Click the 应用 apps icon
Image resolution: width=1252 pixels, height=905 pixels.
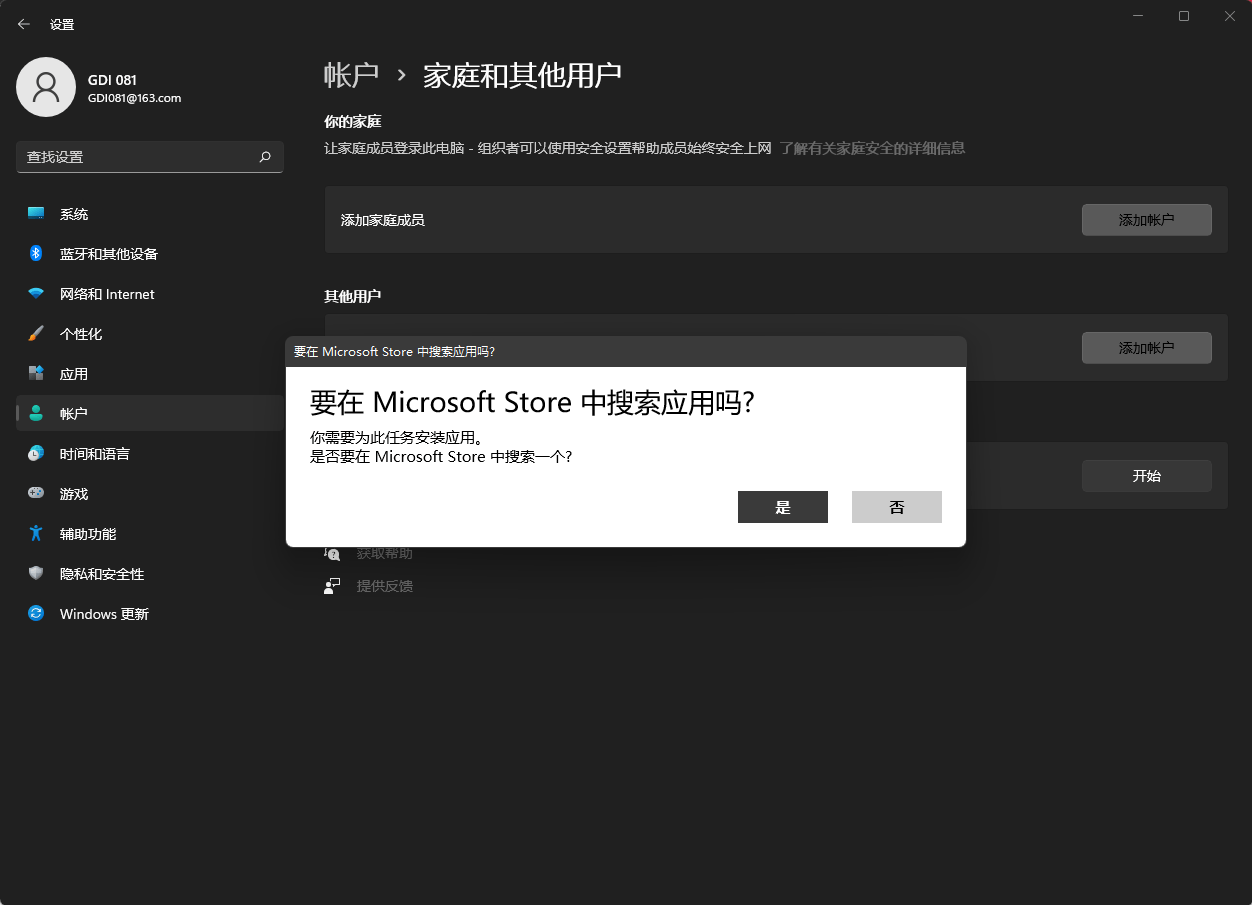pos(36,374)
